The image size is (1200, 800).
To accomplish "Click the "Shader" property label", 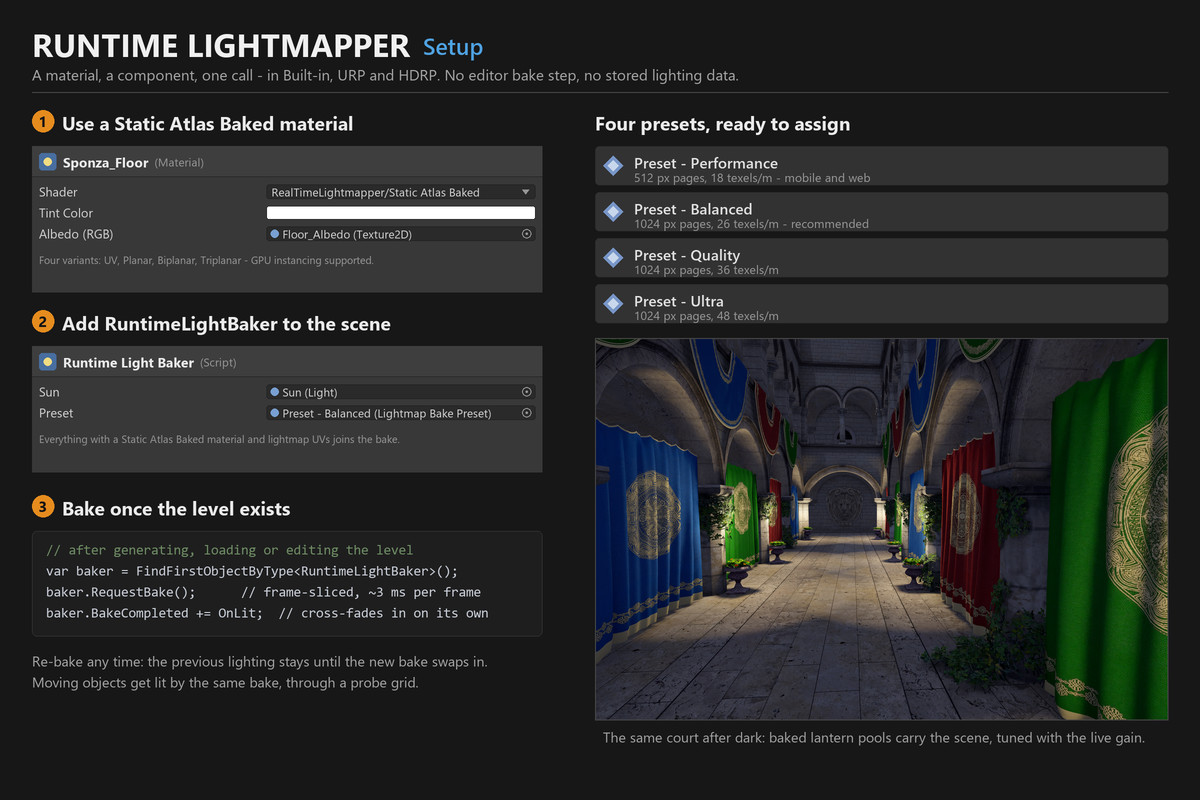I will coord(58,192).
